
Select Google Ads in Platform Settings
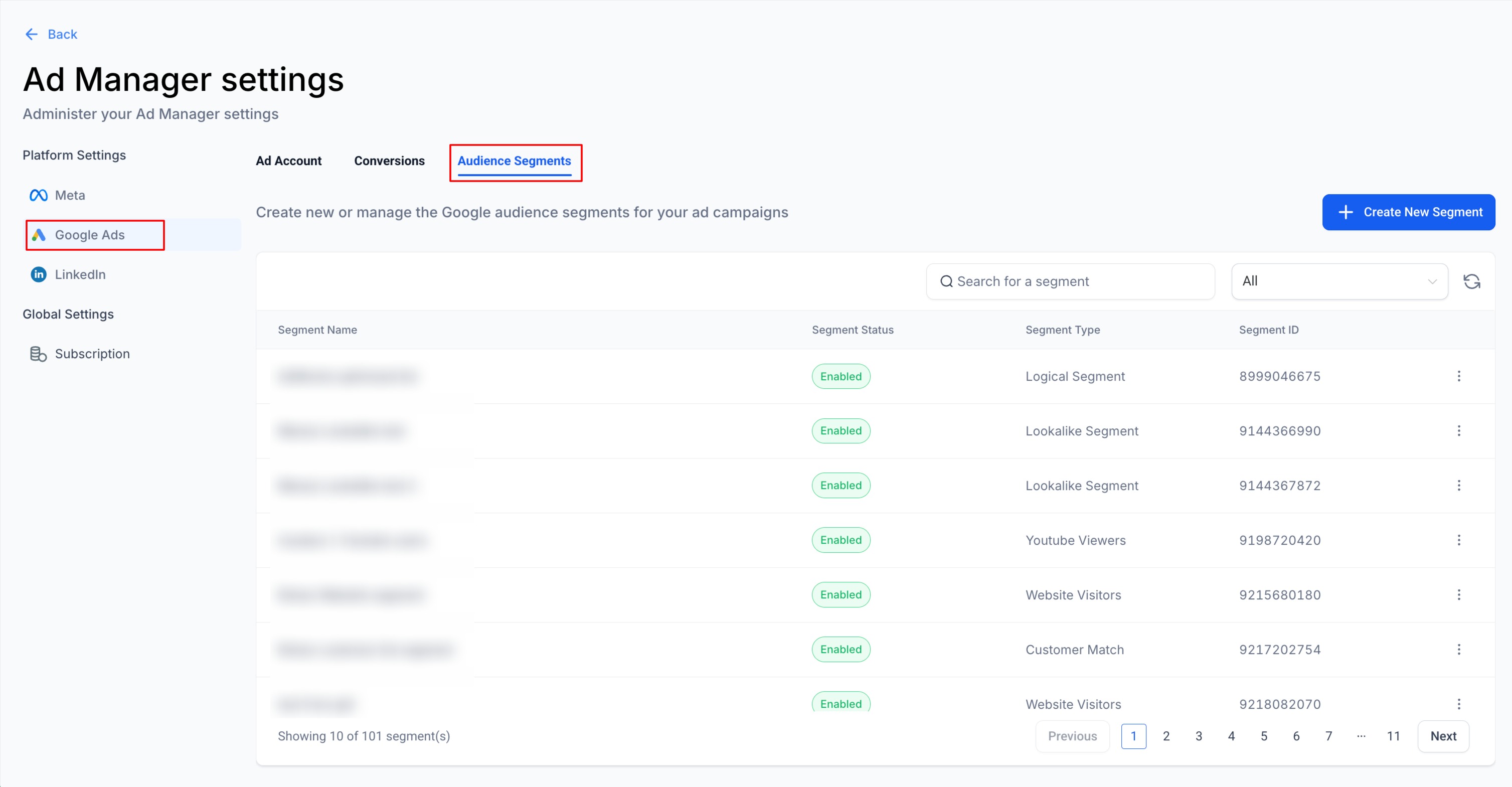[90, 235]
